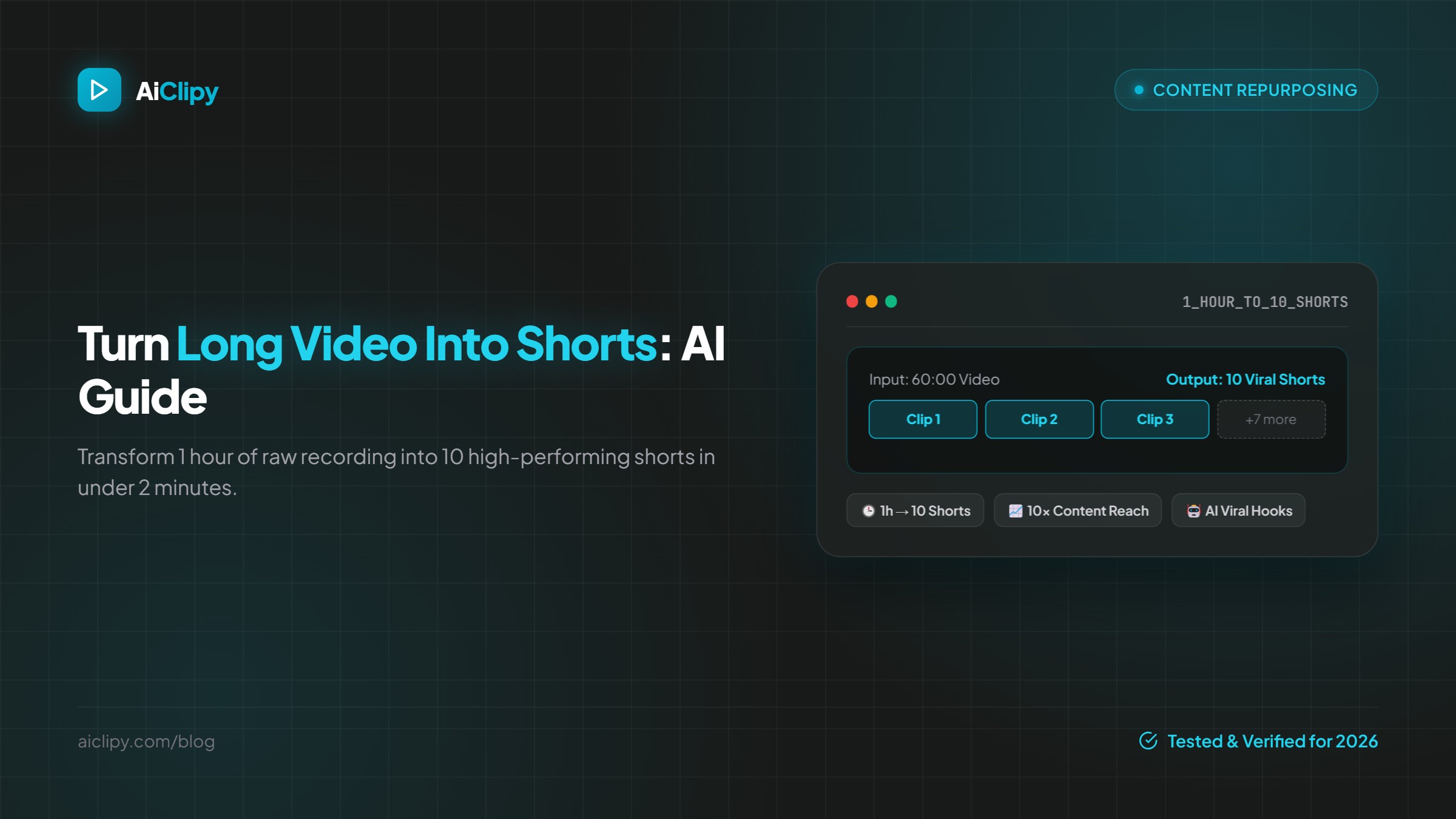Screen dimensions: 1456x819
Task: Click the clock icon in the 1h chip
Action: pos(869,511)
